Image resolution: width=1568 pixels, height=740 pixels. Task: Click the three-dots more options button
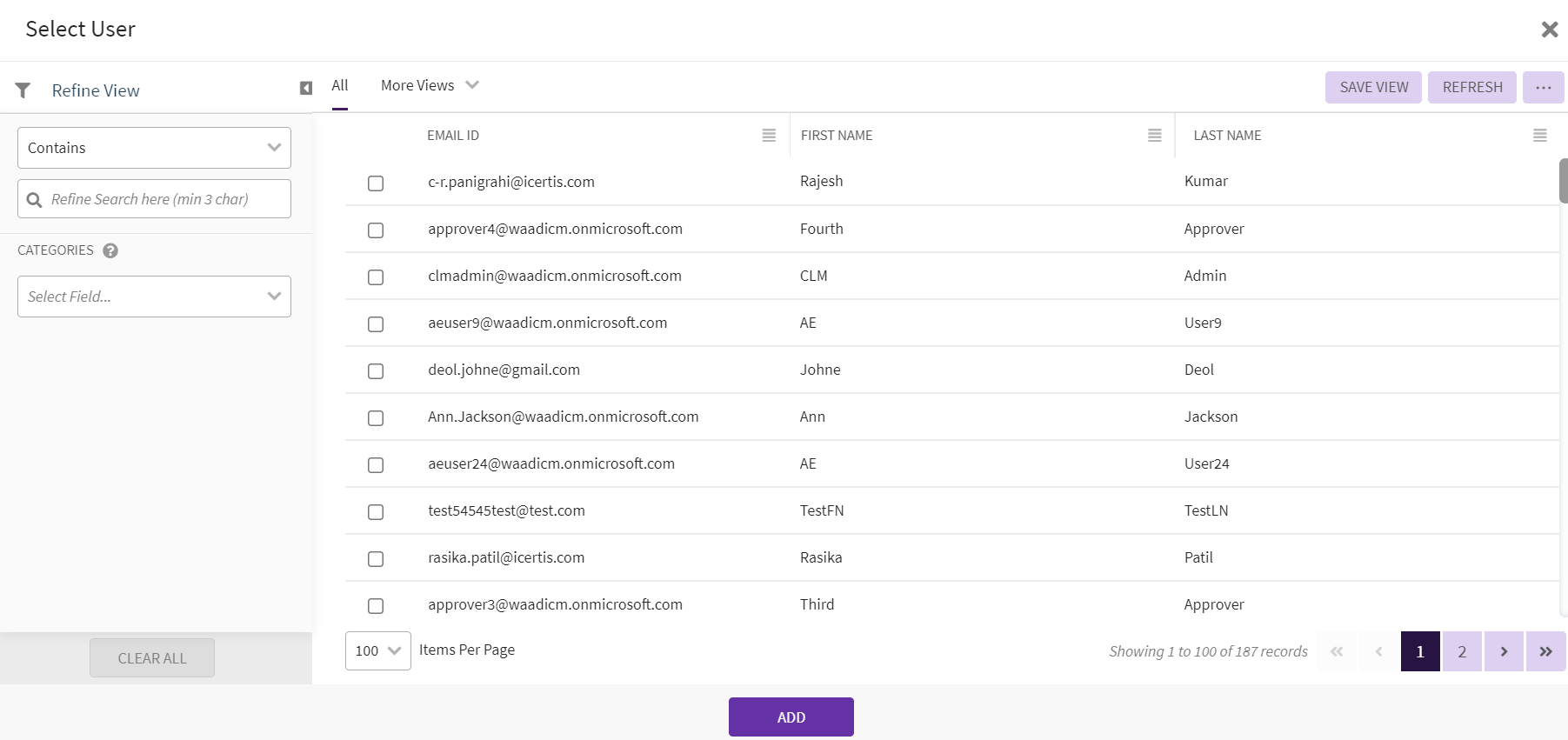coord(1543,88)
